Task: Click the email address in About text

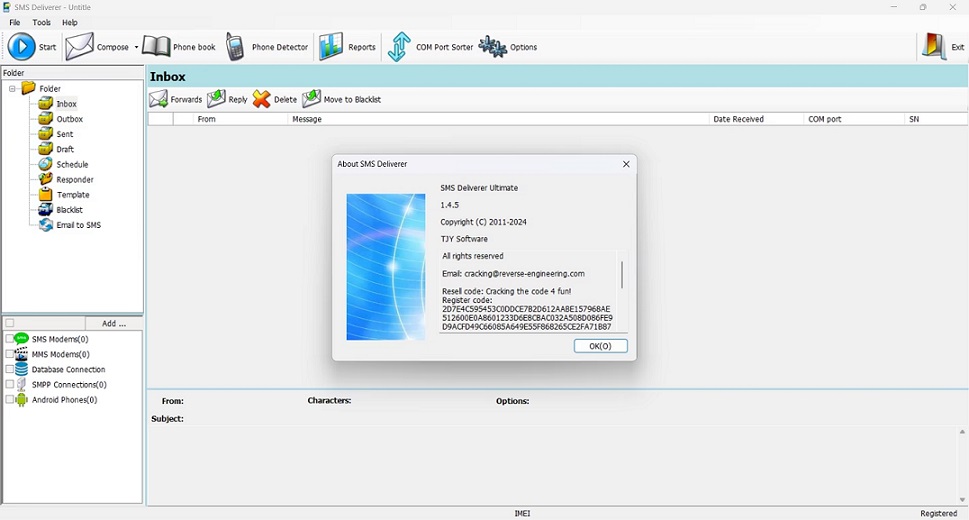Action: coord(524,273)
